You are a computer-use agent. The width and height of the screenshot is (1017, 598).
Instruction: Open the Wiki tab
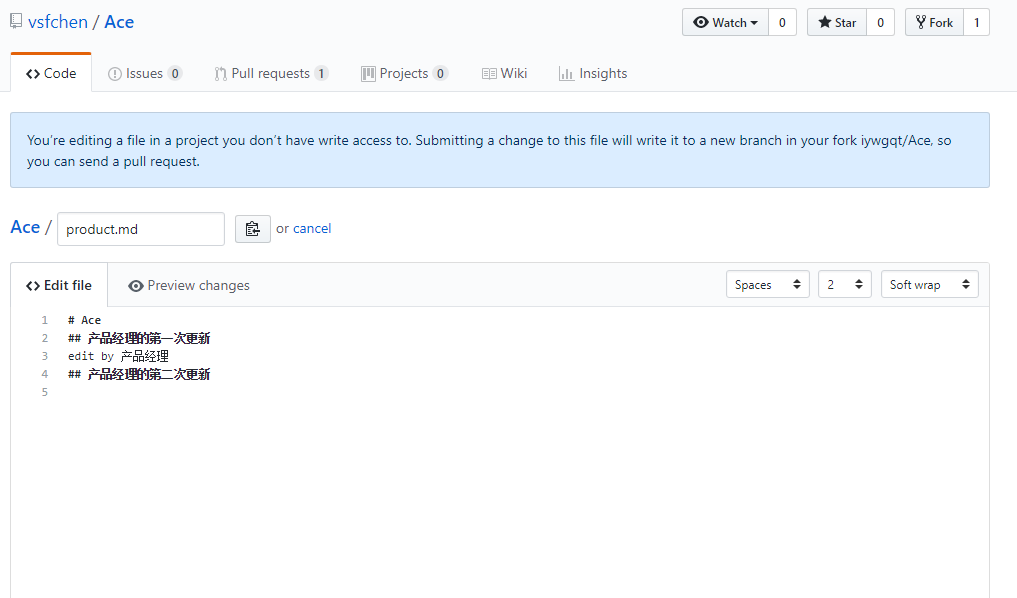tap(504, 73)
